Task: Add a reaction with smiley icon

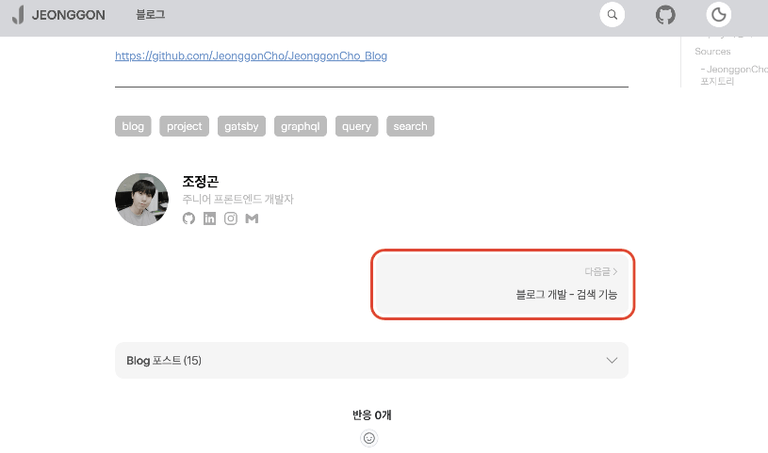Action: [369, 438]
